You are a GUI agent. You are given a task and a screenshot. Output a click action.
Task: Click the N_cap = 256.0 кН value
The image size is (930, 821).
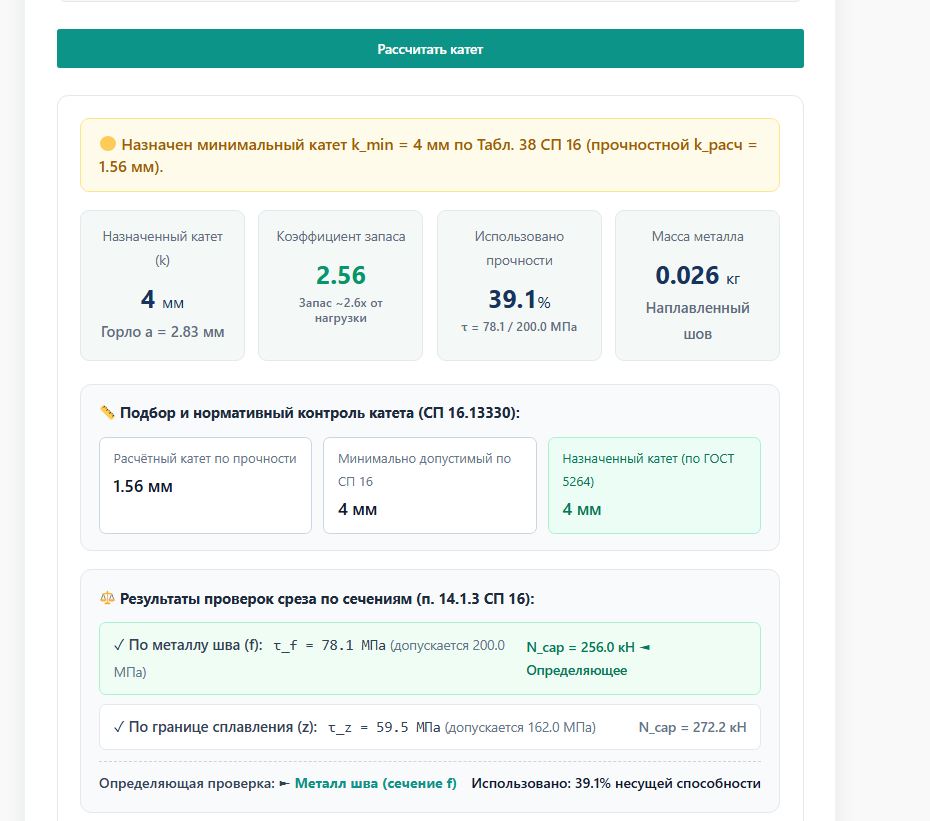coord(580,647)
